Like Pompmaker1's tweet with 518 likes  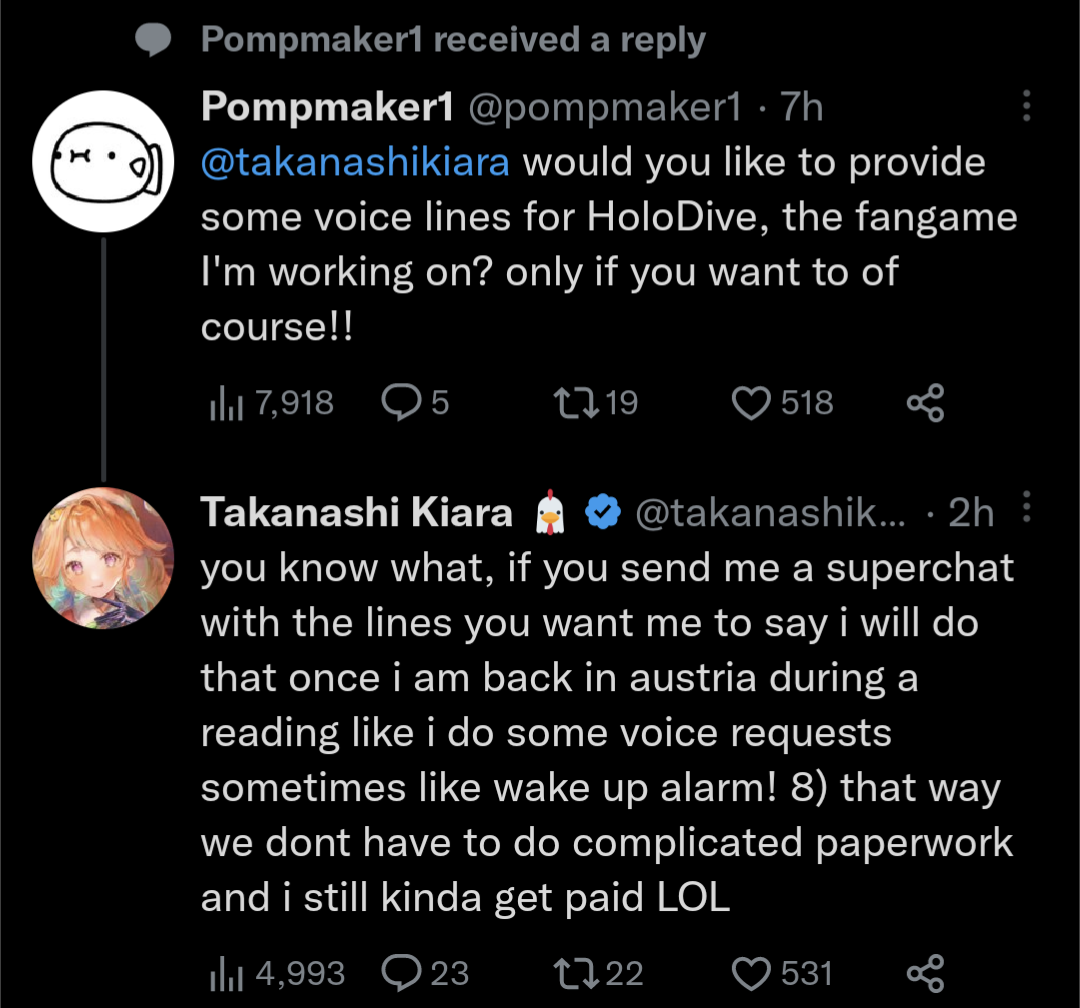tap(751, 403)
